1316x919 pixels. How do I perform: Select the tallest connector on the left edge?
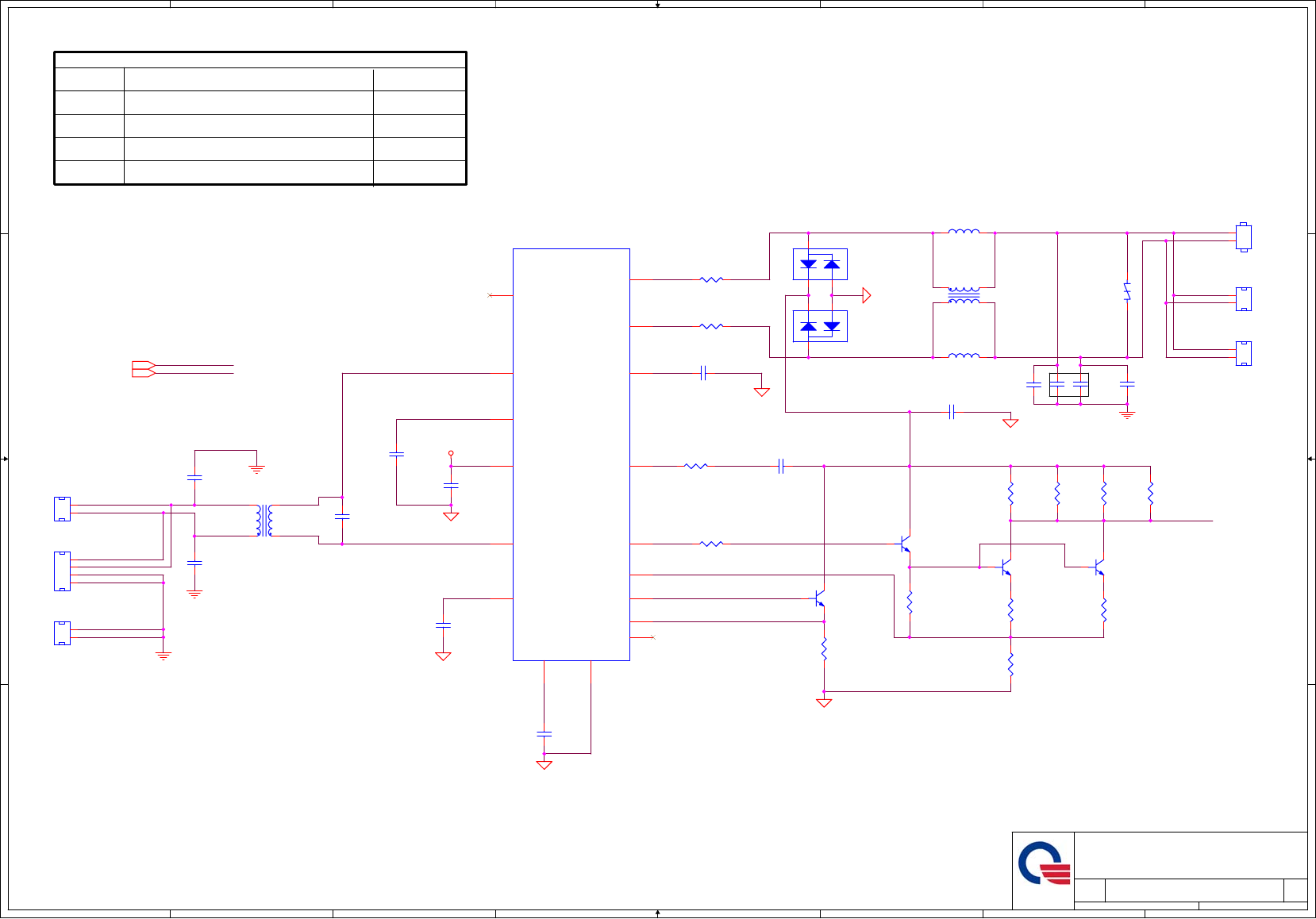pos(62,571)
